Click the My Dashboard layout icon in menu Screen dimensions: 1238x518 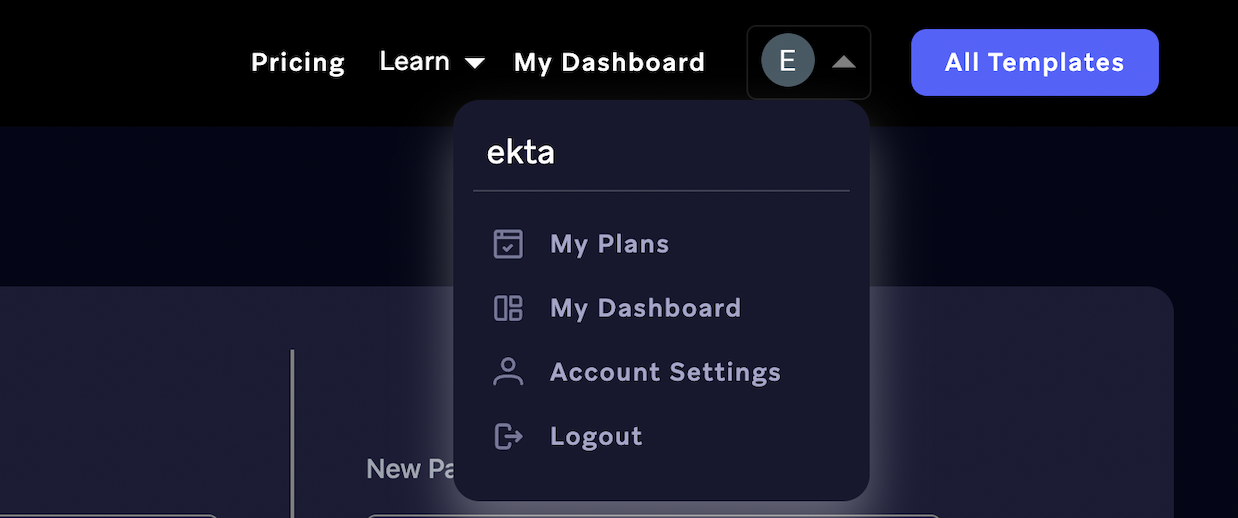[508, 308]
